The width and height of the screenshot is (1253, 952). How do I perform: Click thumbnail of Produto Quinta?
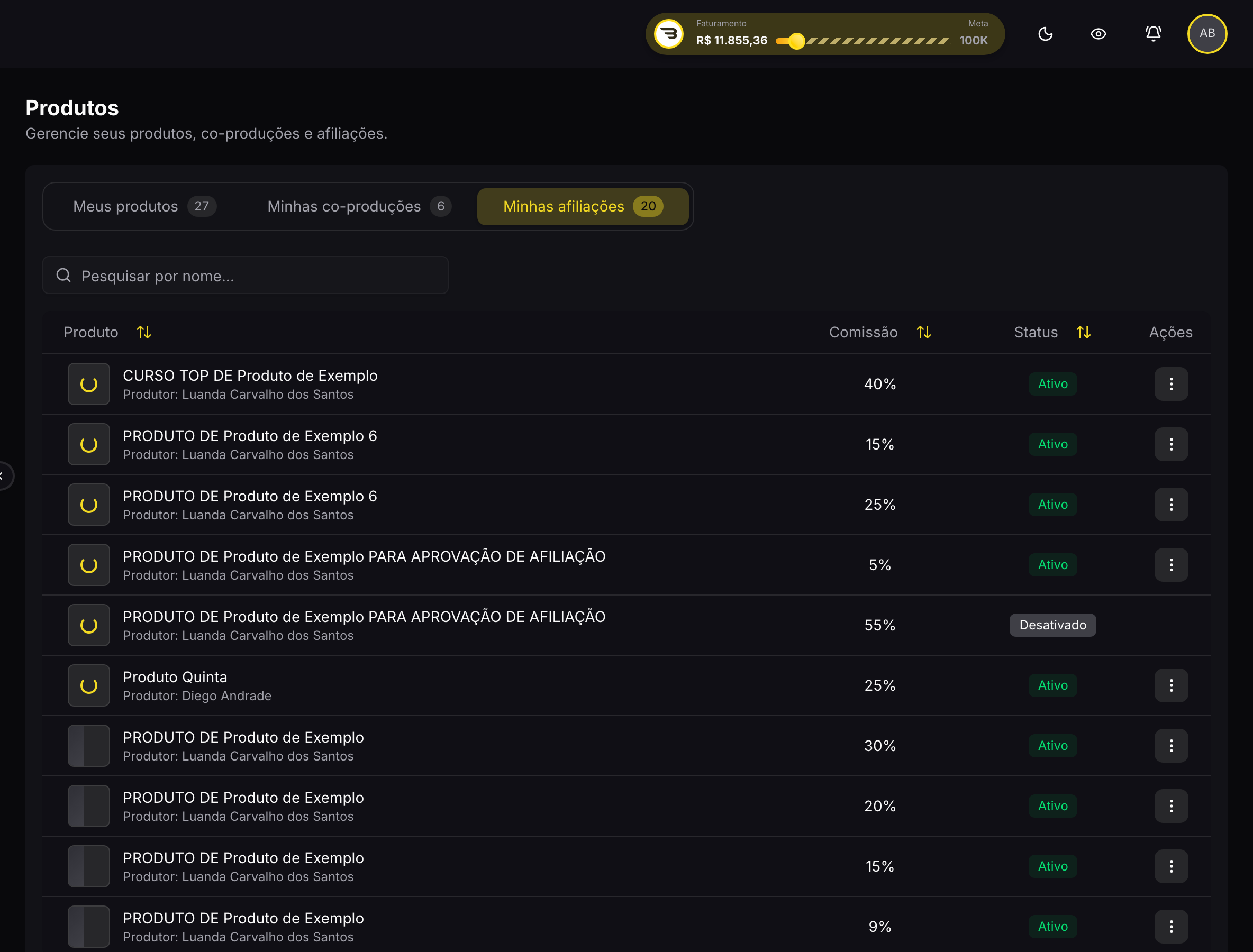[x=88, y=685]
